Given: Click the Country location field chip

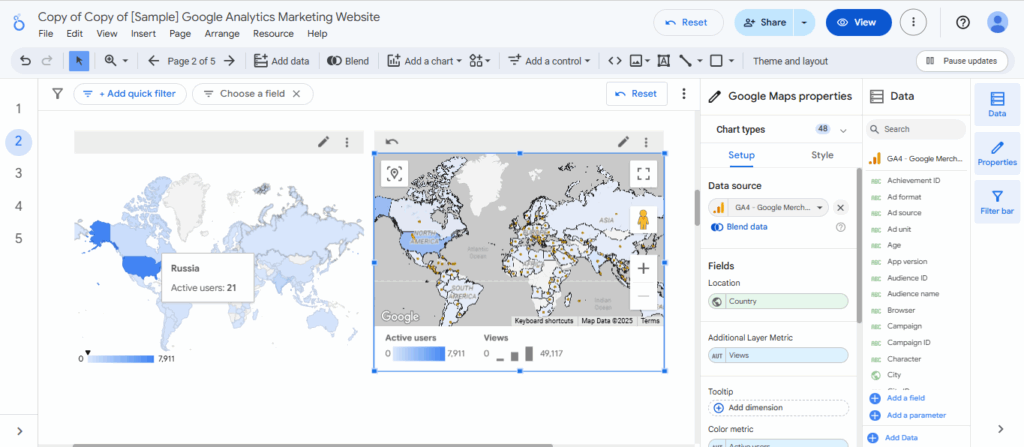Looking at the screenshot, I should (778, 301).
